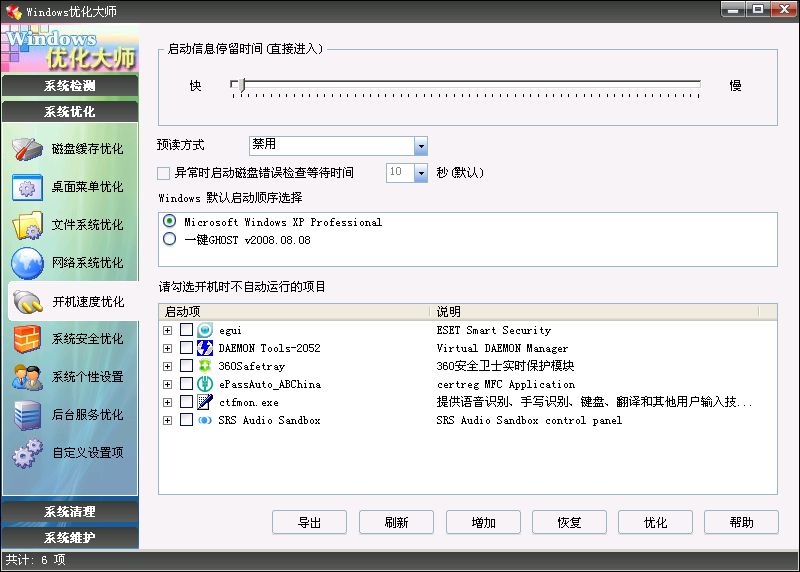Expand the egui tree node
This screenshot has width=800, height=572.
click(x=167, y=331)
